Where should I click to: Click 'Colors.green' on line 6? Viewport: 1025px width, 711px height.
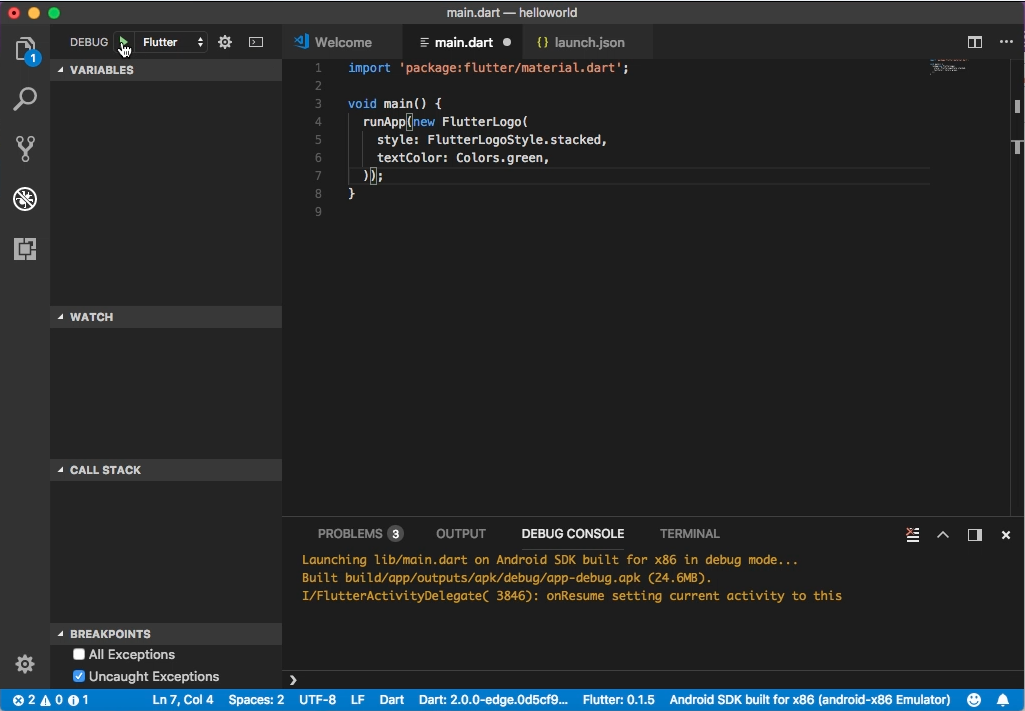(499, 157)
